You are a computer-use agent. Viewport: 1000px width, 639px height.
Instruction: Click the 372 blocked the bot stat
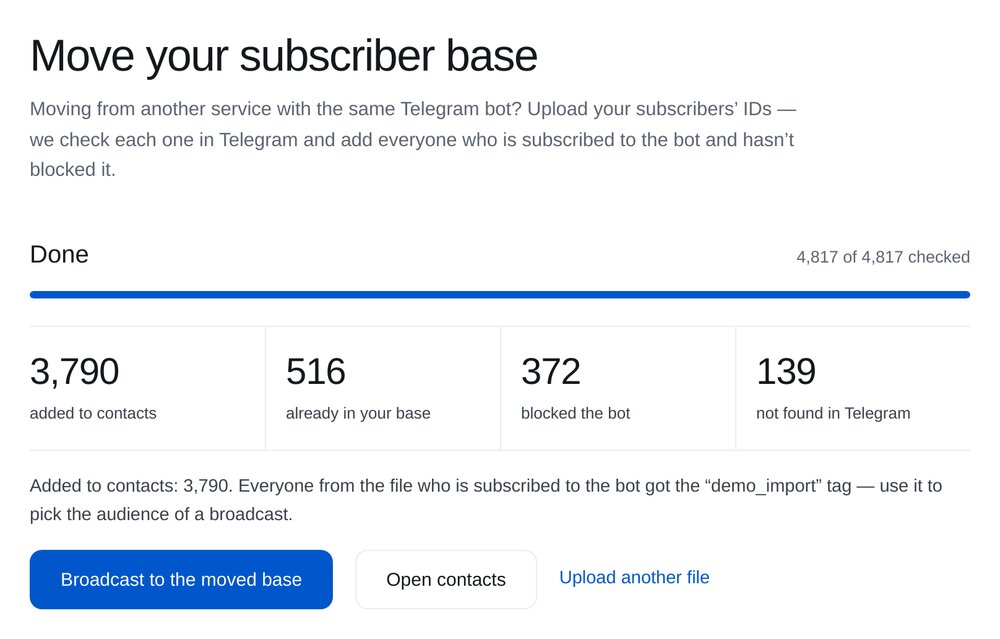point(618,388)
